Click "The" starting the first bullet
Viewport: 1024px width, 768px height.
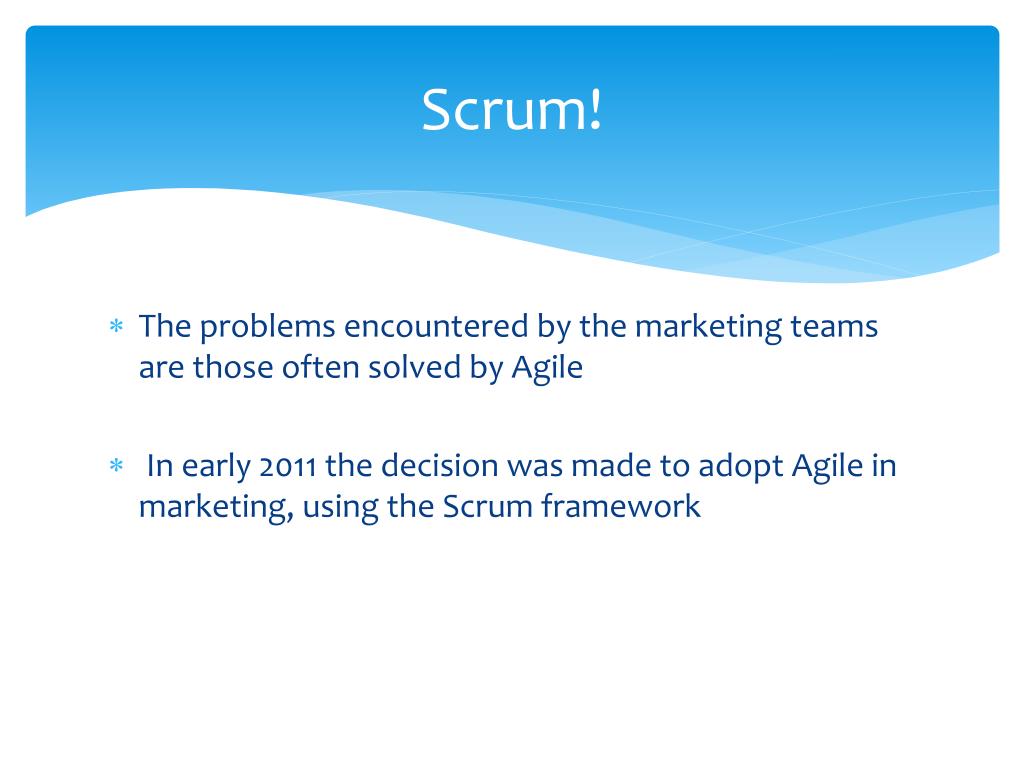165,326
